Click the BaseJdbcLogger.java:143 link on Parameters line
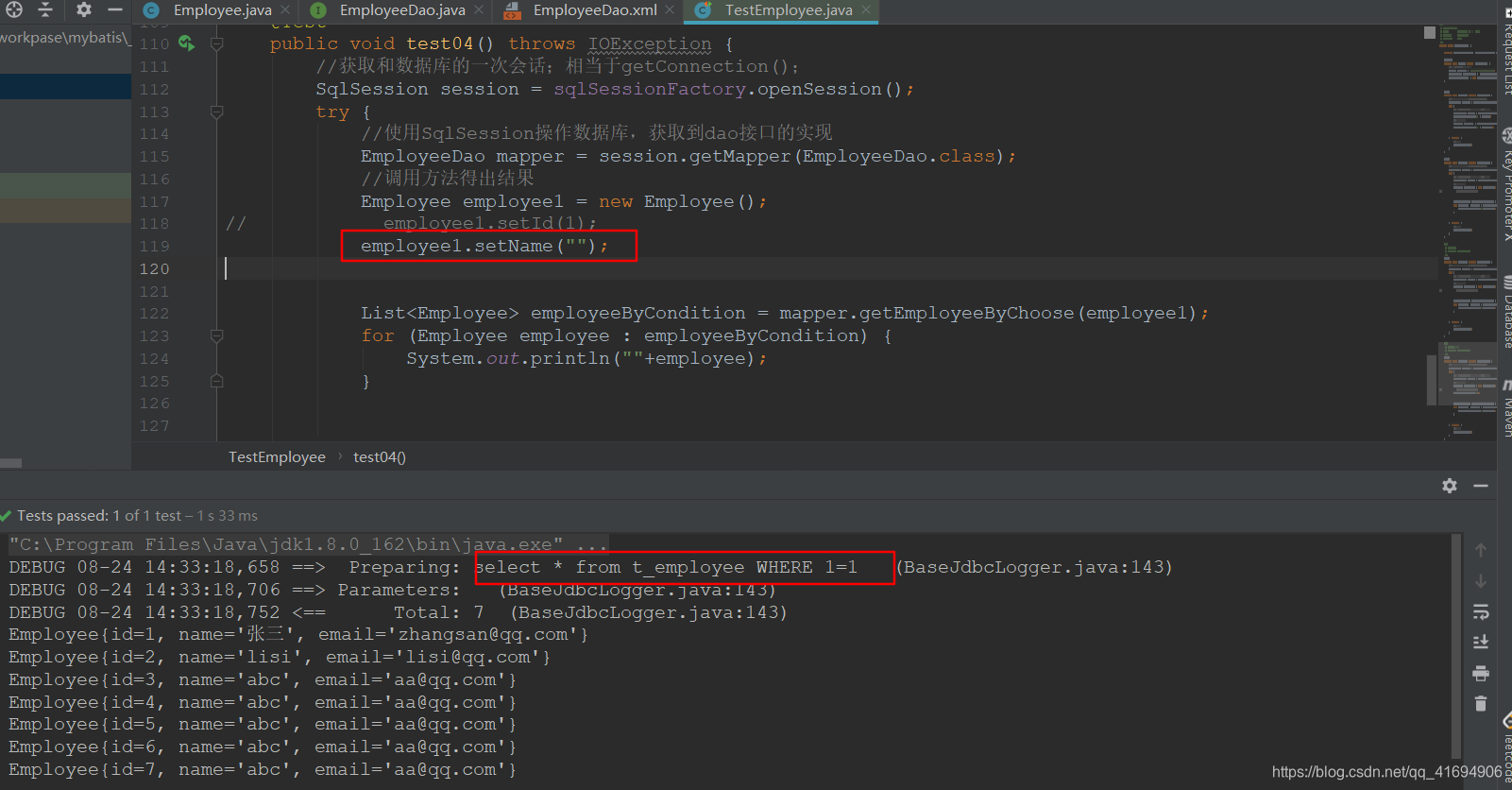Image resolution: width=1512 pixels, height=790 pixels. 637,591
